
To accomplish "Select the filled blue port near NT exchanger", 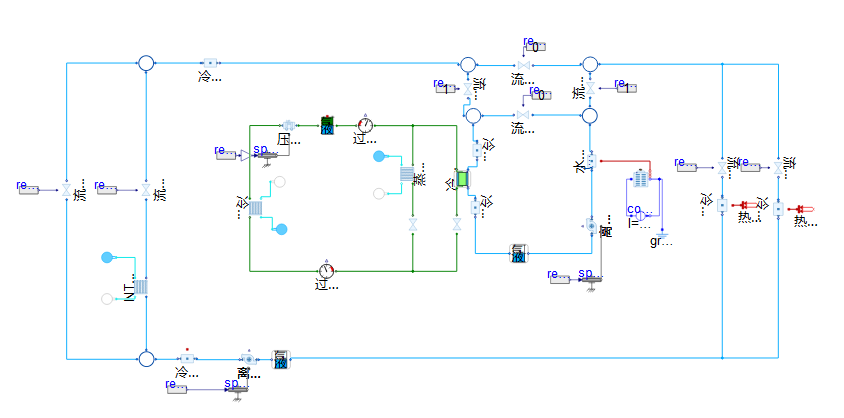I will [108, 258].
